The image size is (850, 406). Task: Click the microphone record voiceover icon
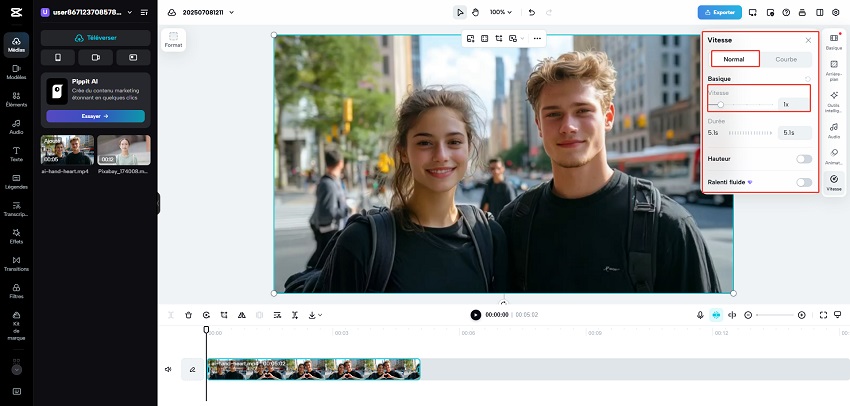click(x=700, y=315)
